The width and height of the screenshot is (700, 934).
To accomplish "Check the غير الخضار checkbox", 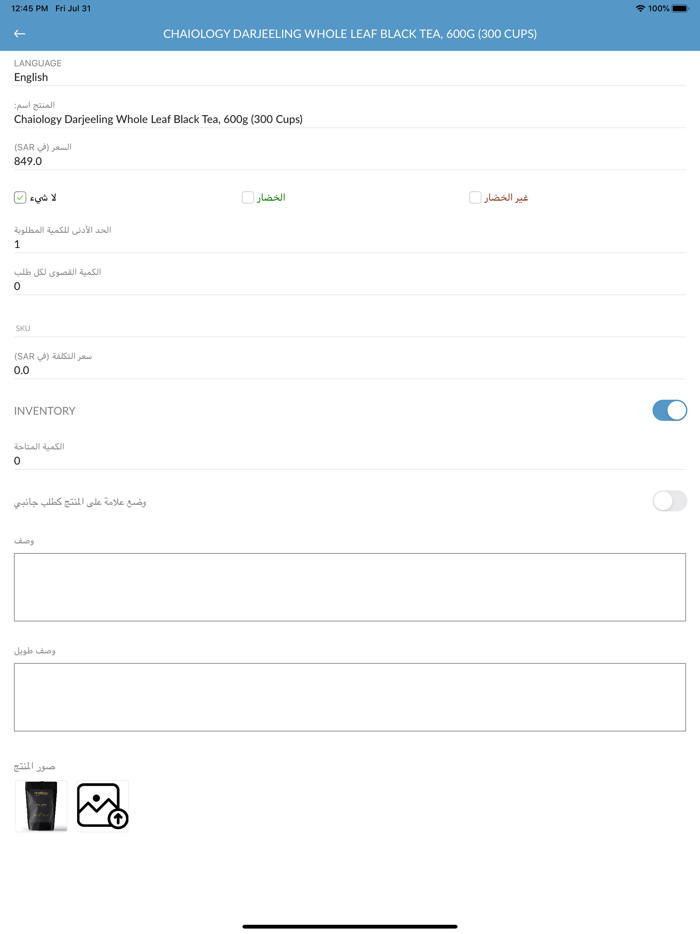I will point(475,198).
